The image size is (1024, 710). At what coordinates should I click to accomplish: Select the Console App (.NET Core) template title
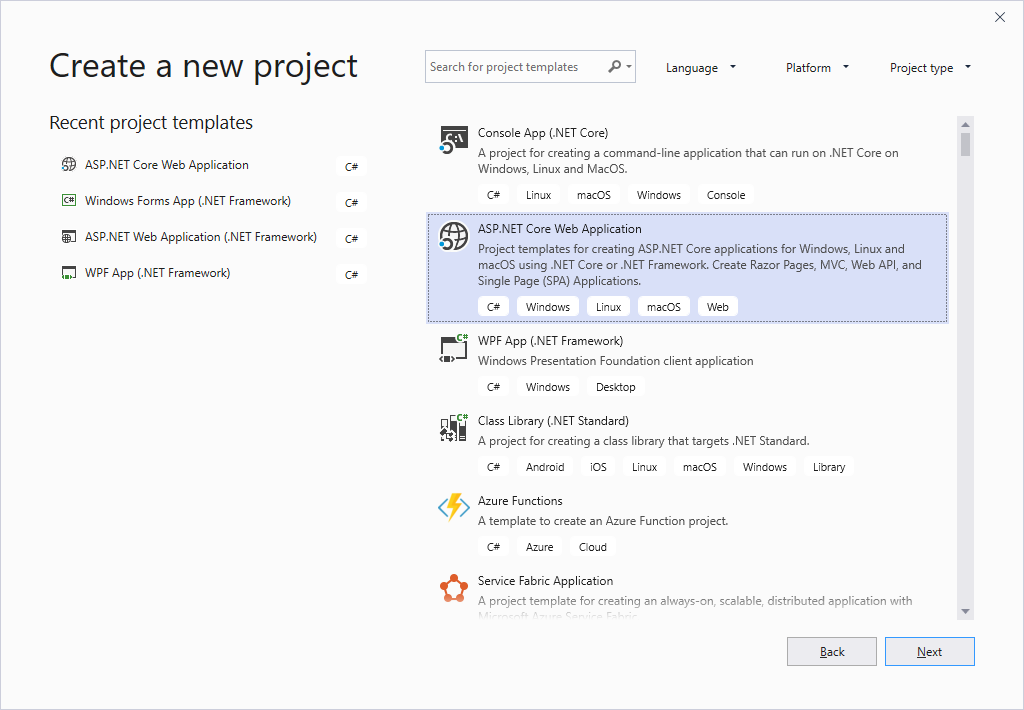[543, 133]
